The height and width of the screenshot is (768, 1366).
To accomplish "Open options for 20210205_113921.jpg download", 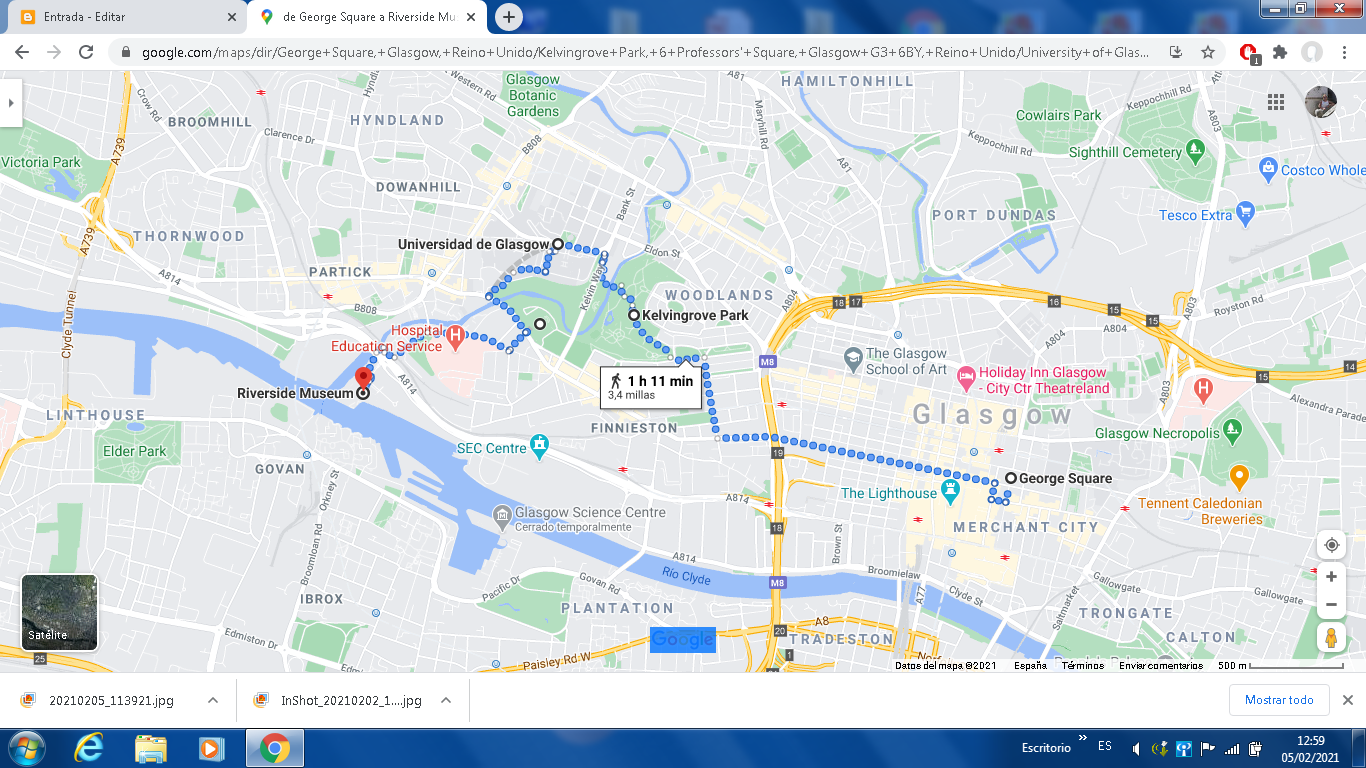I will pyautogui.click(x=213, y=700).
